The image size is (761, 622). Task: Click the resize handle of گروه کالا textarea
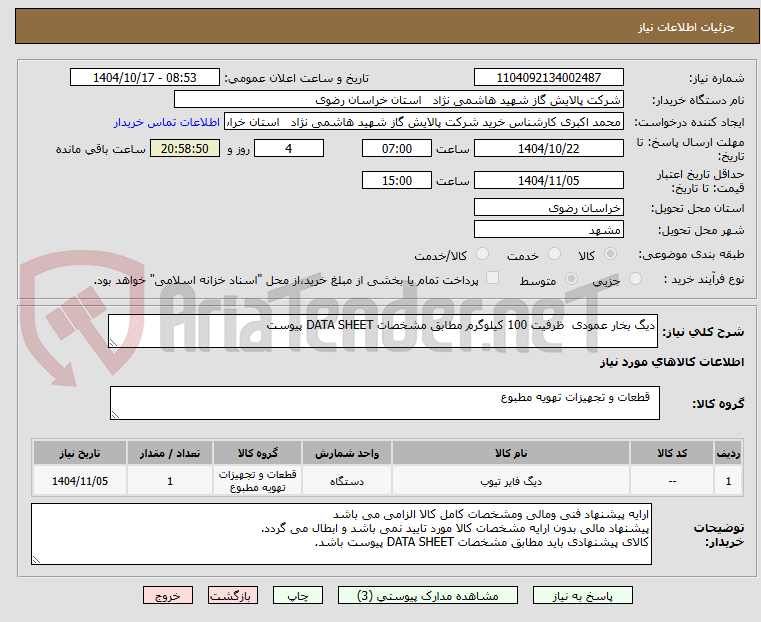coord(116,414)
